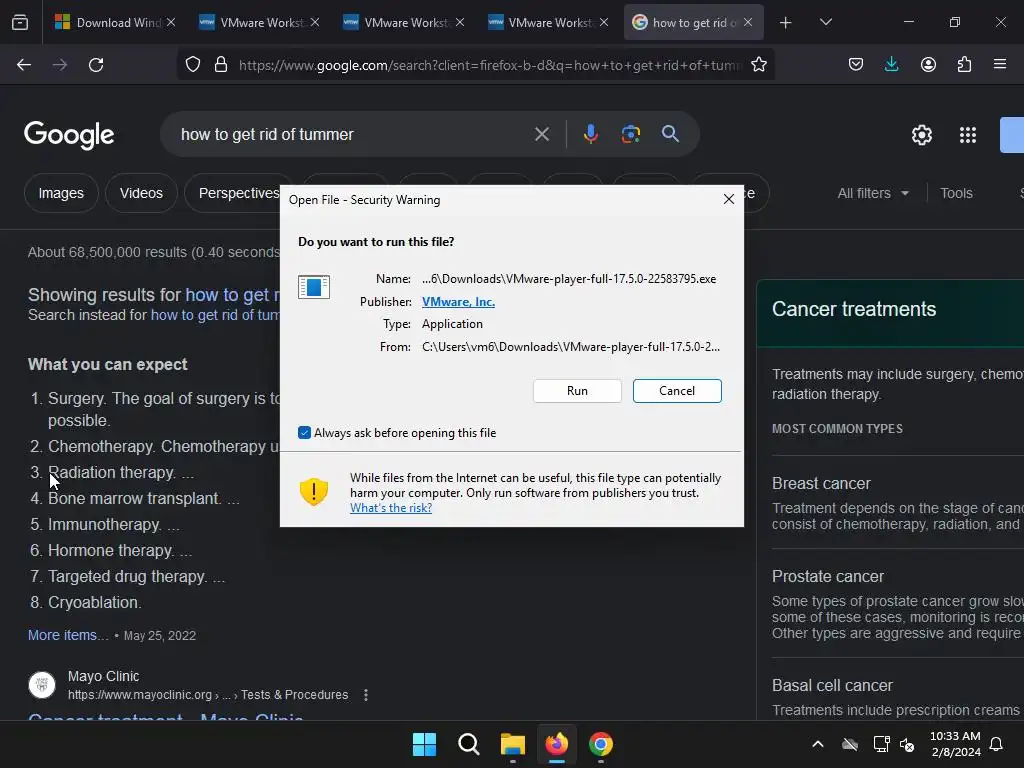Click the Firefox forward arrow
The width and height of the screenshot is (1024, 768).
tap(60, 65)
